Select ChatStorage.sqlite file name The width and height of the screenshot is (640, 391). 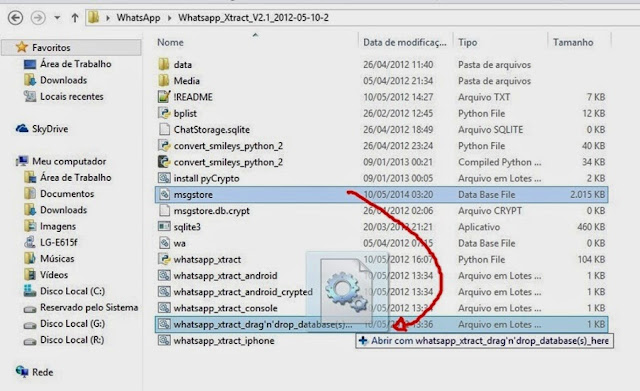(211, 130)
